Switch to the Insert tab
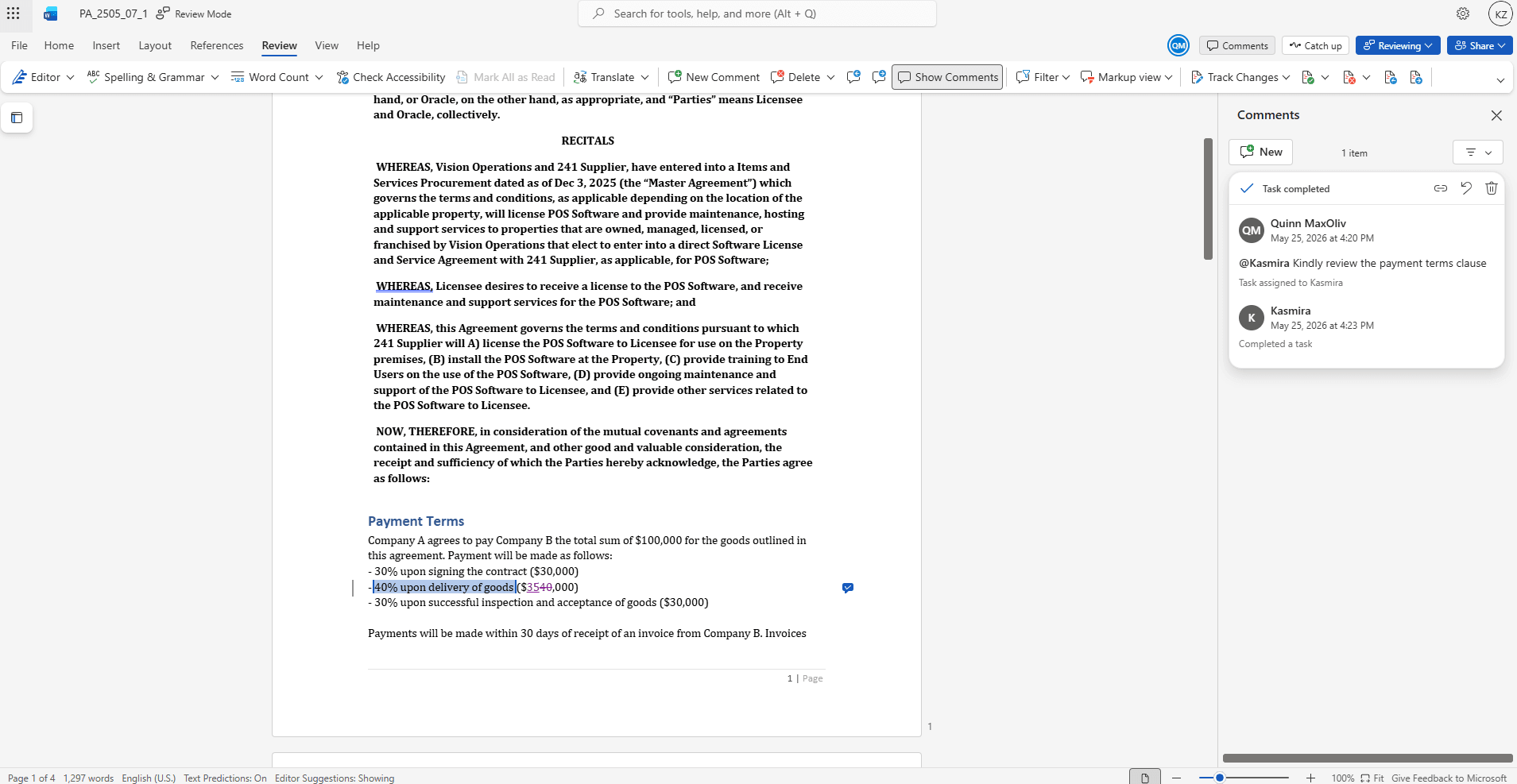The width and height of the screenshot is (1517, 784). (x=106, y=45)
